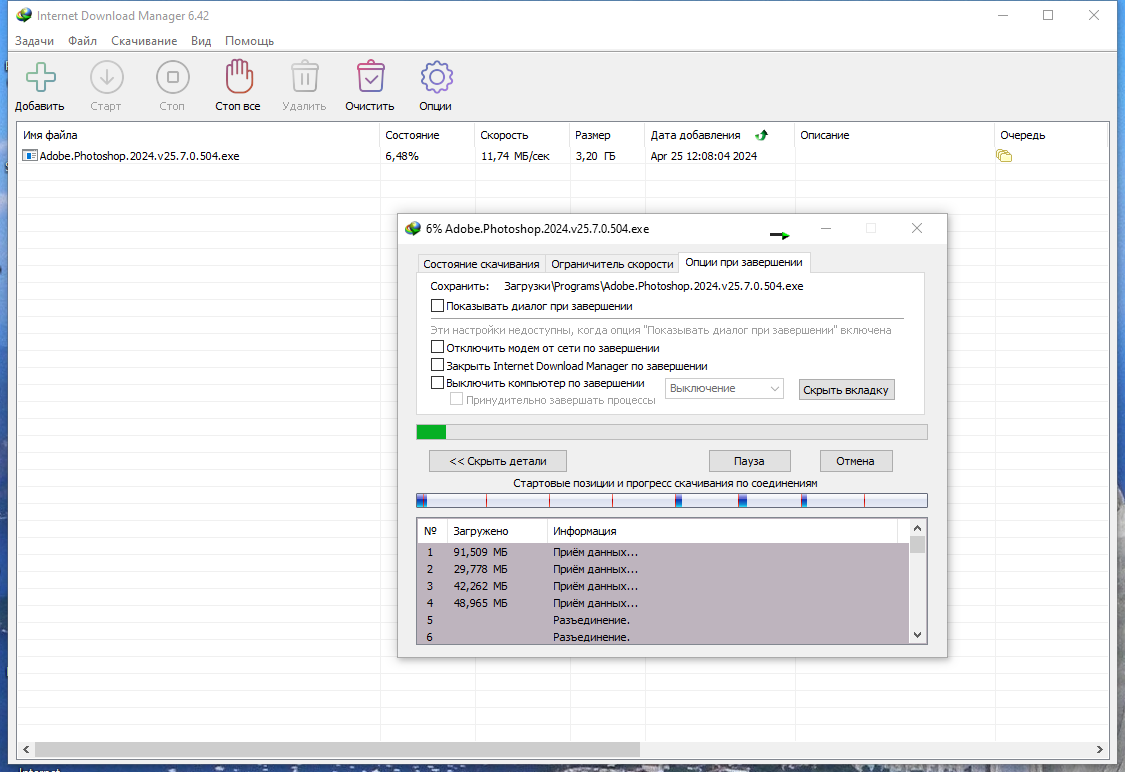Switch to Ограничитель скорости tab
This screenshot has height=772, width=1125.
pyautogui.click(x=612, y=264)
